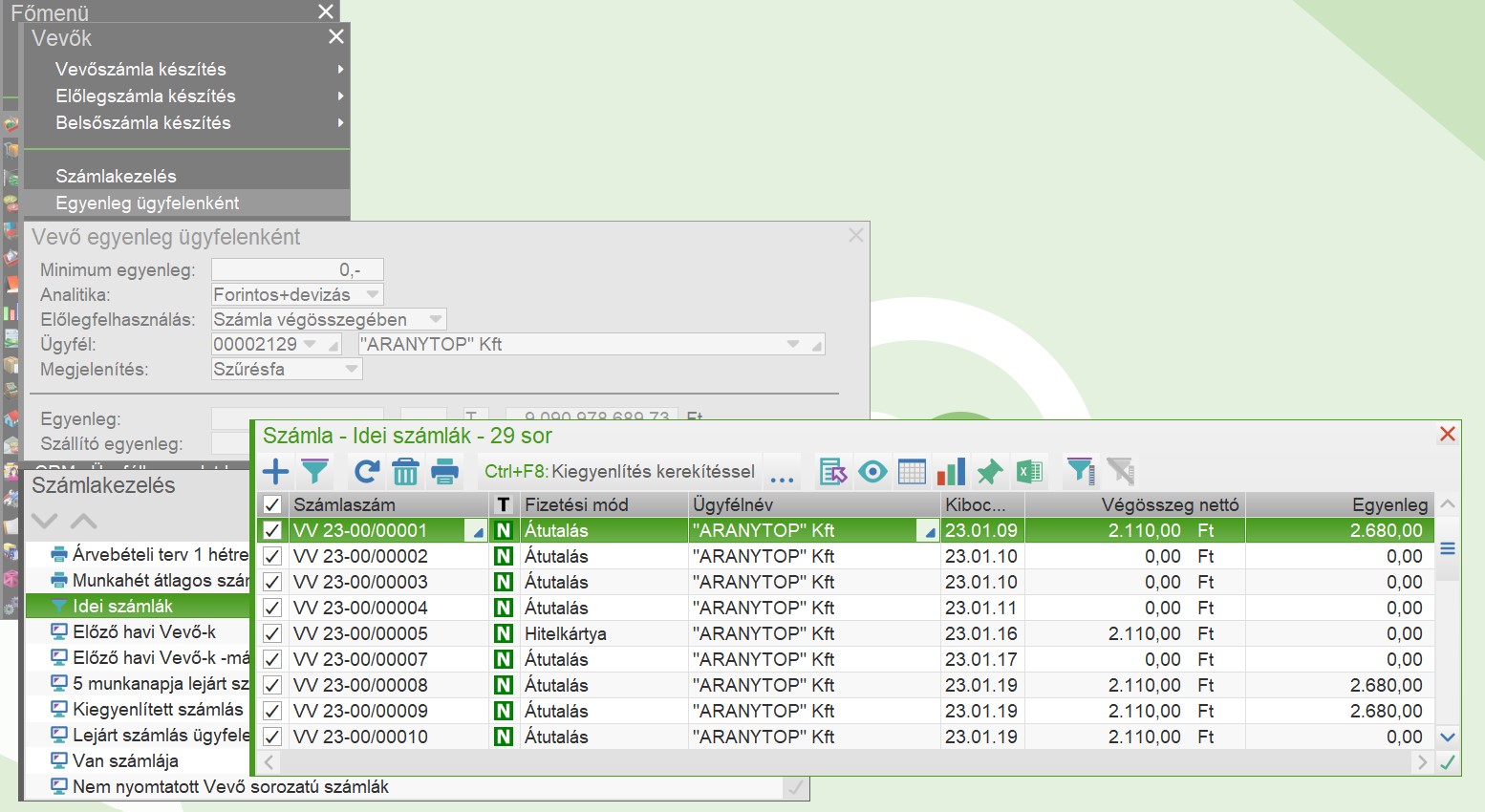Sort by the Ügyfélnév column header
Viewport: 1485px width, 812px height.
814,504
